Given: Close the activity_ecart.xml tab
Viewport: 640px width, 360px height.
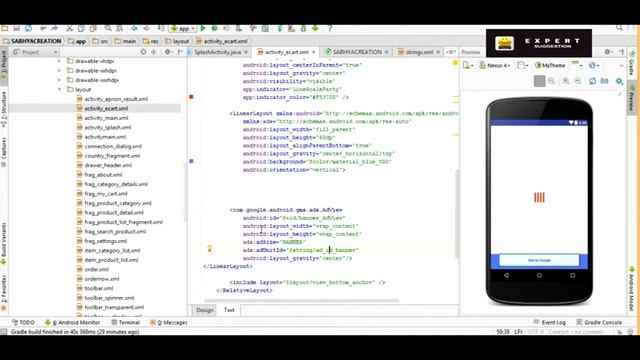Looking at the screenshot, I should point(313,52).
